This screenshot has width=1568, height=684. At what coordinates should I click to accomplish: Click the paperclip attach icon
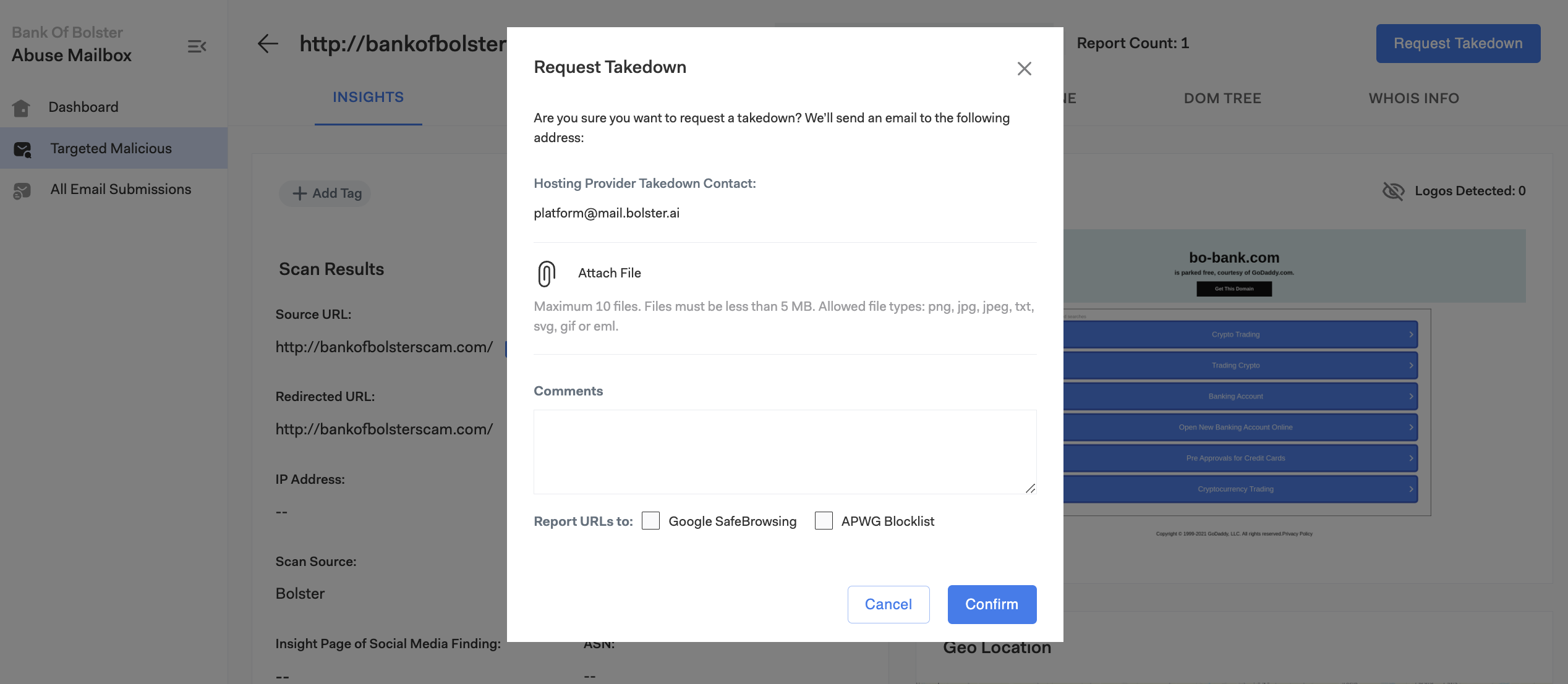[x=546, y=273]
